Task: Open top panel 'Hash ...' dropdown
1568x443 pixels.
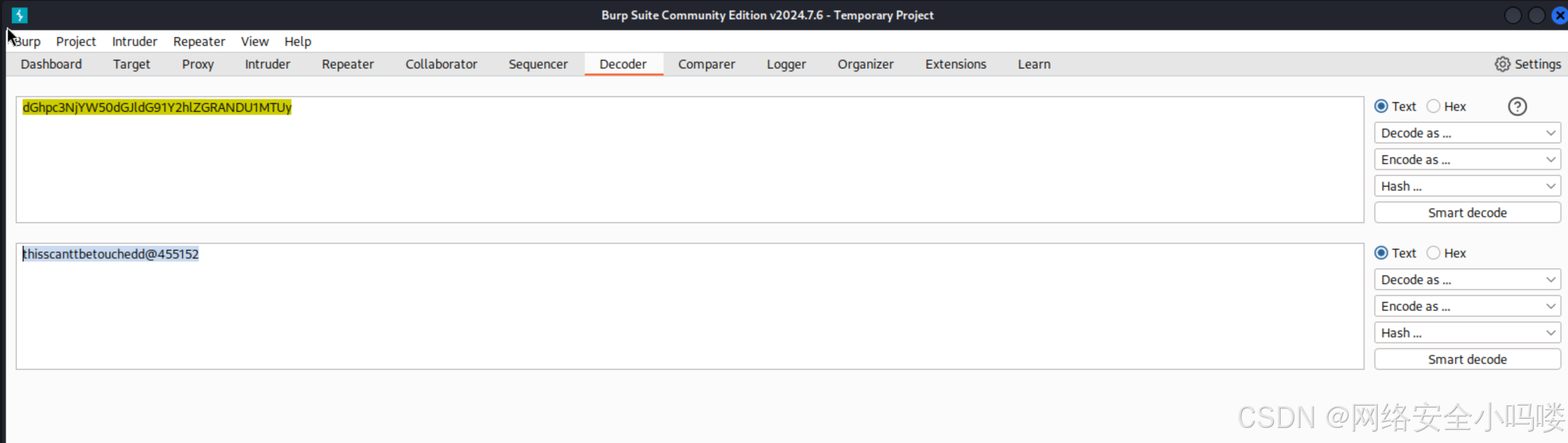Action: pos(1468,186)
